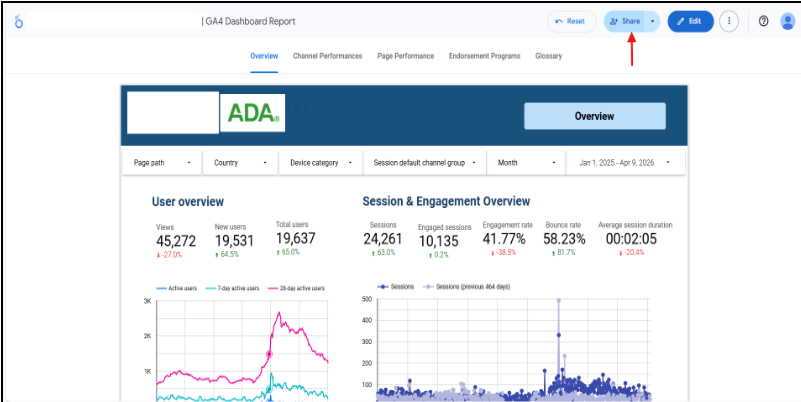Open the Share dropdown arrow
This screenshot has height=402, width=801.
pos(652,21)
